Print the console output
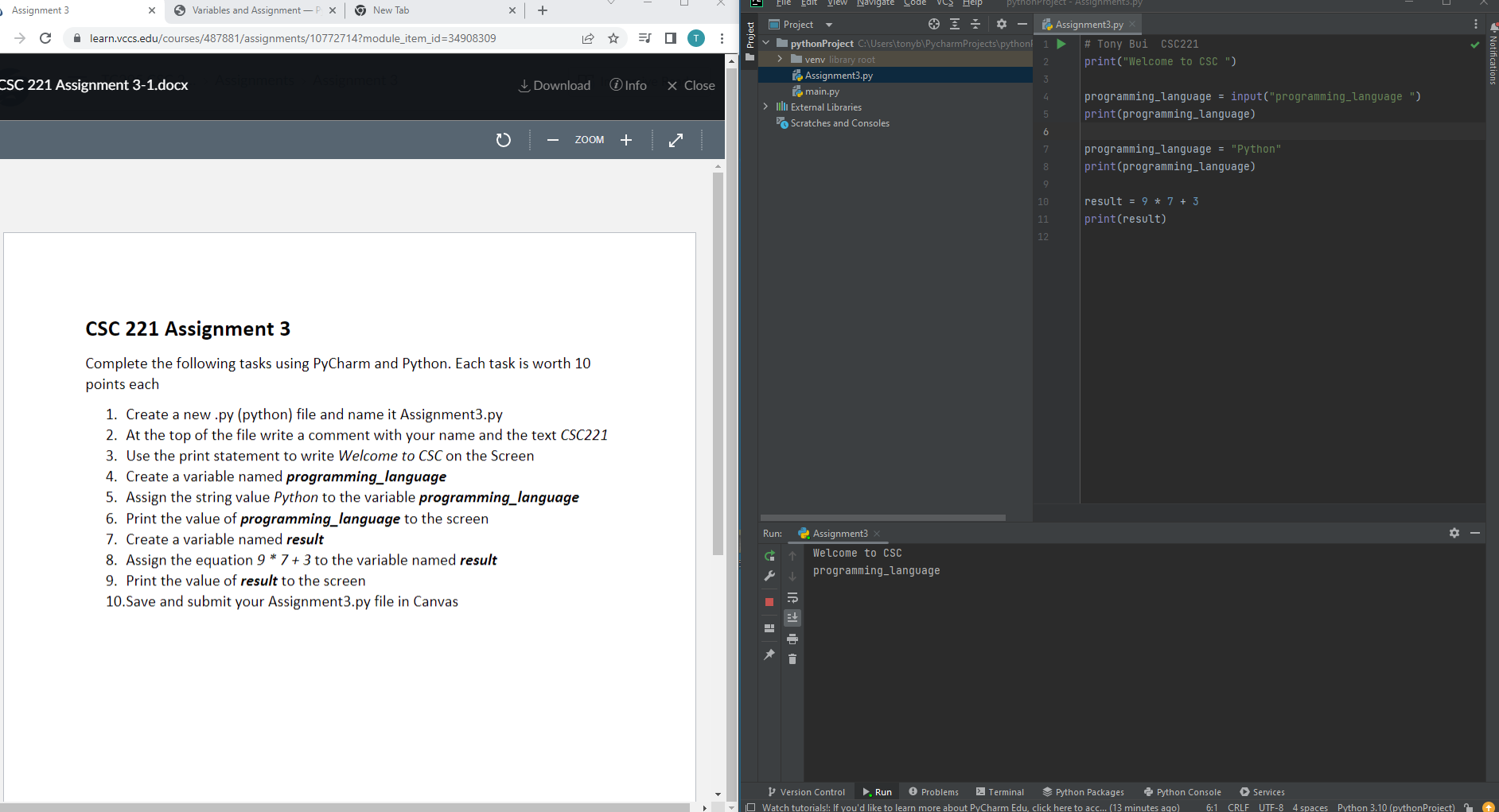The height and width of the screenshot is (812, 1499). pyautogui.click(x=792, y=639)
